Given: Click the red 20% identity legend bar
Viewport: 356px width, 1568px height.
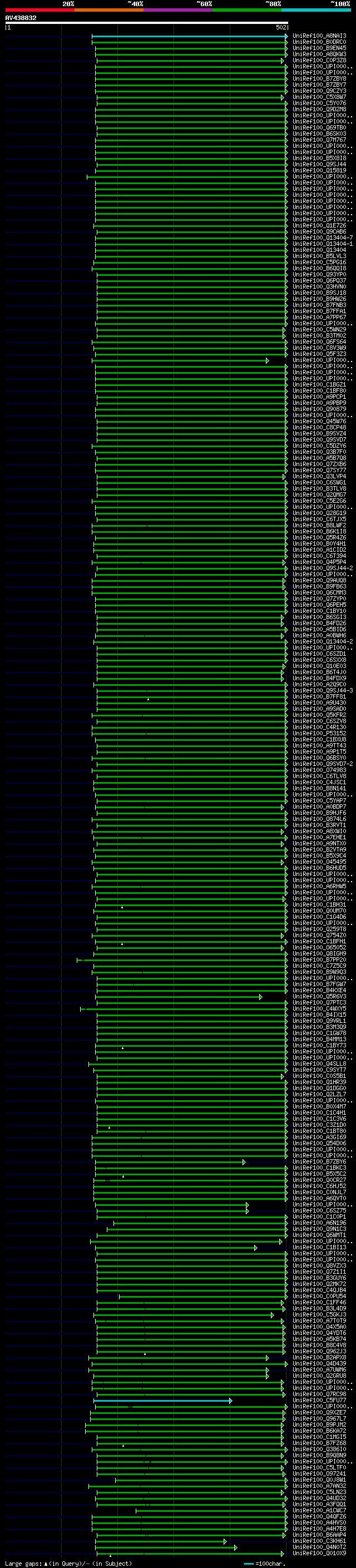Looking at the screenshot, I should 39,10.
